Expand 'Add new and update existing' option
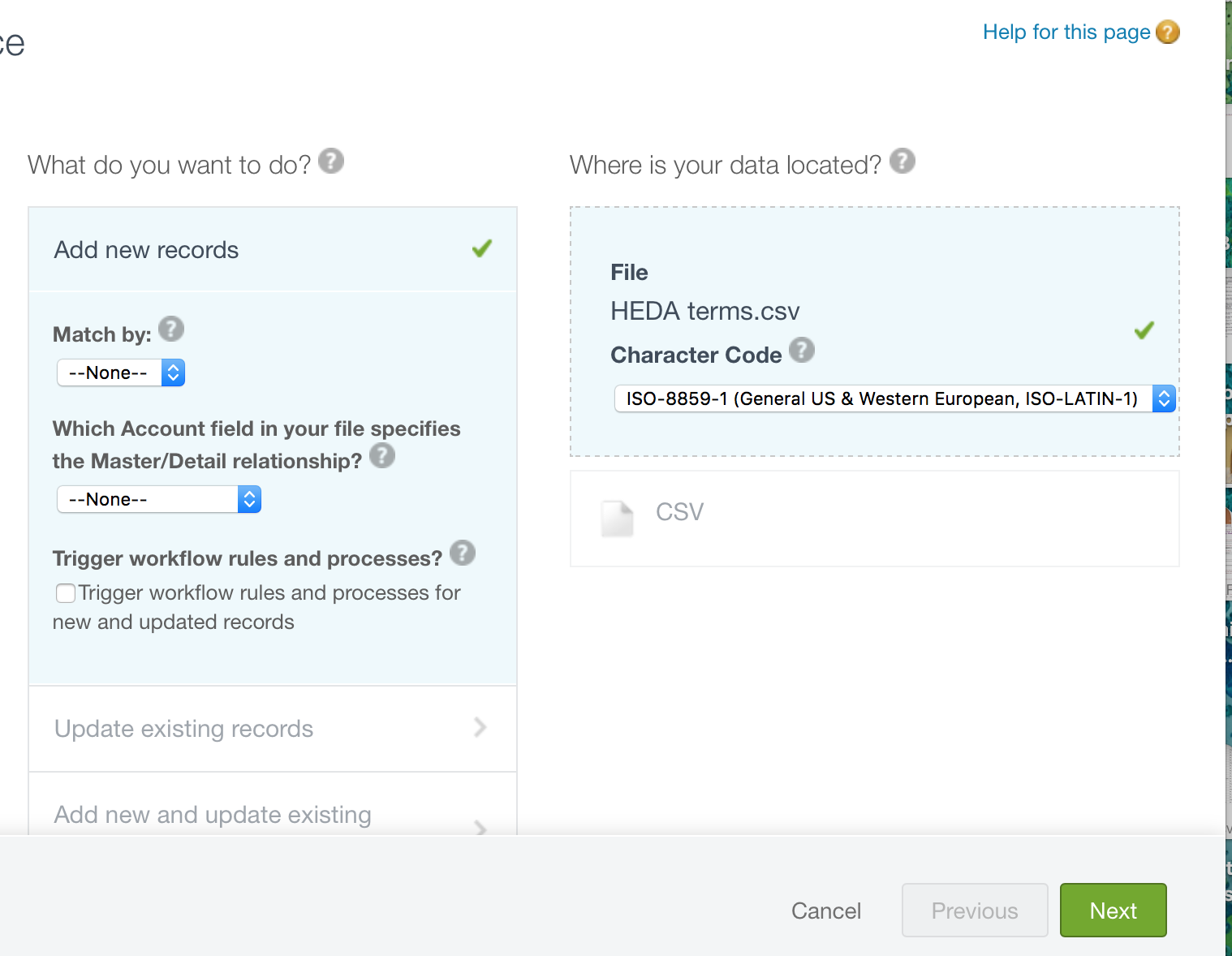 pyautogui.click(x=273, y=815)
